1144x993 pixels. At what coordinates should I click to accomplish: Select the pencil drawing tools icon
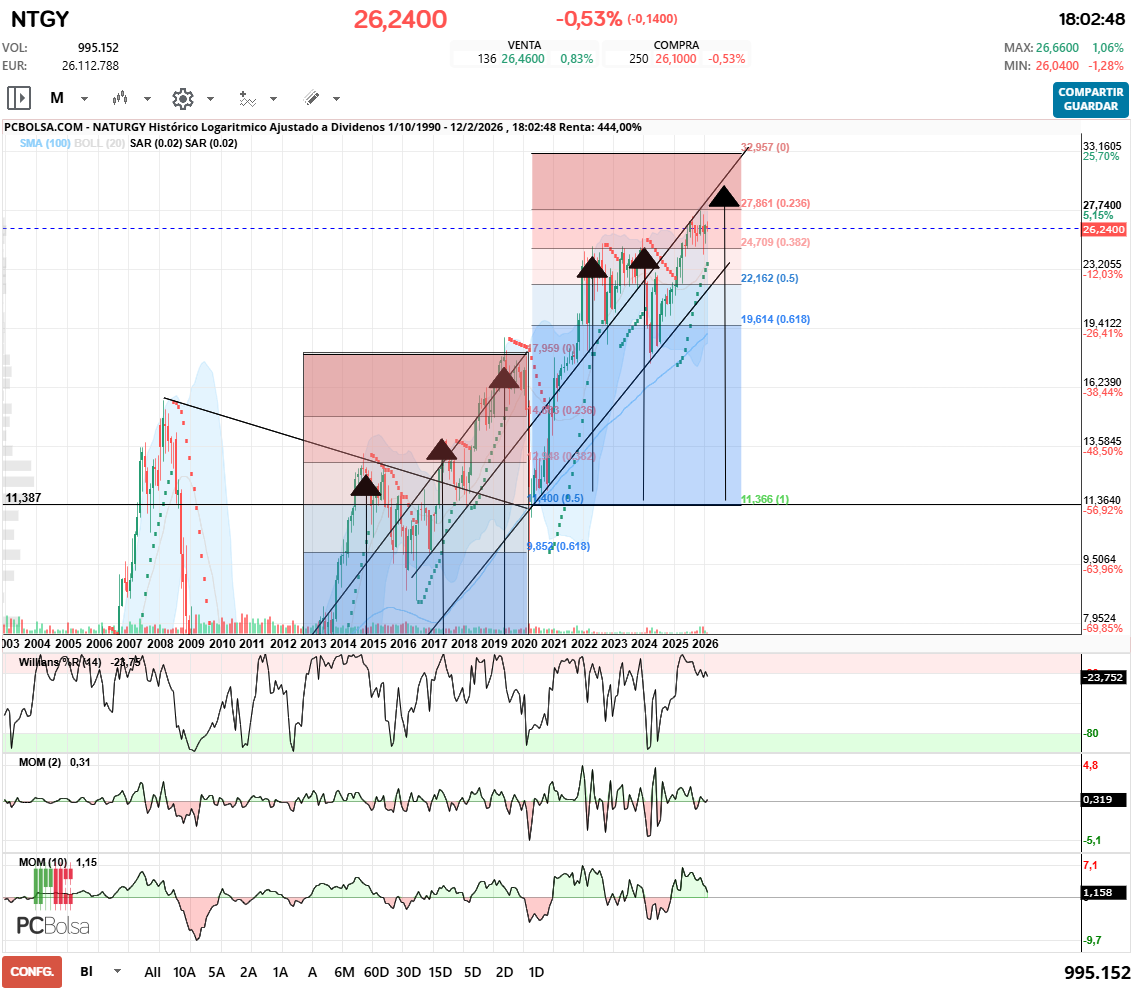click(x=311, y=98)
